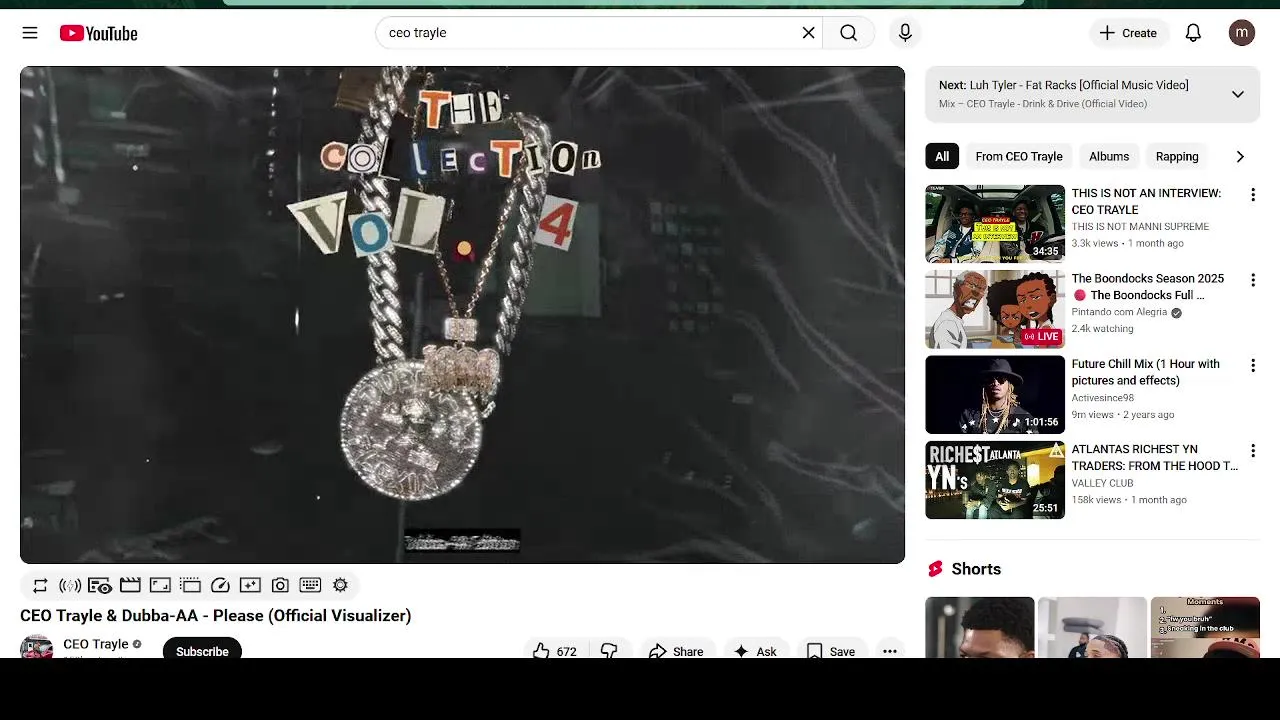1280x720 pixels.
Task: Click the pop-up player dotted-window icon
Action: (190, 585)
